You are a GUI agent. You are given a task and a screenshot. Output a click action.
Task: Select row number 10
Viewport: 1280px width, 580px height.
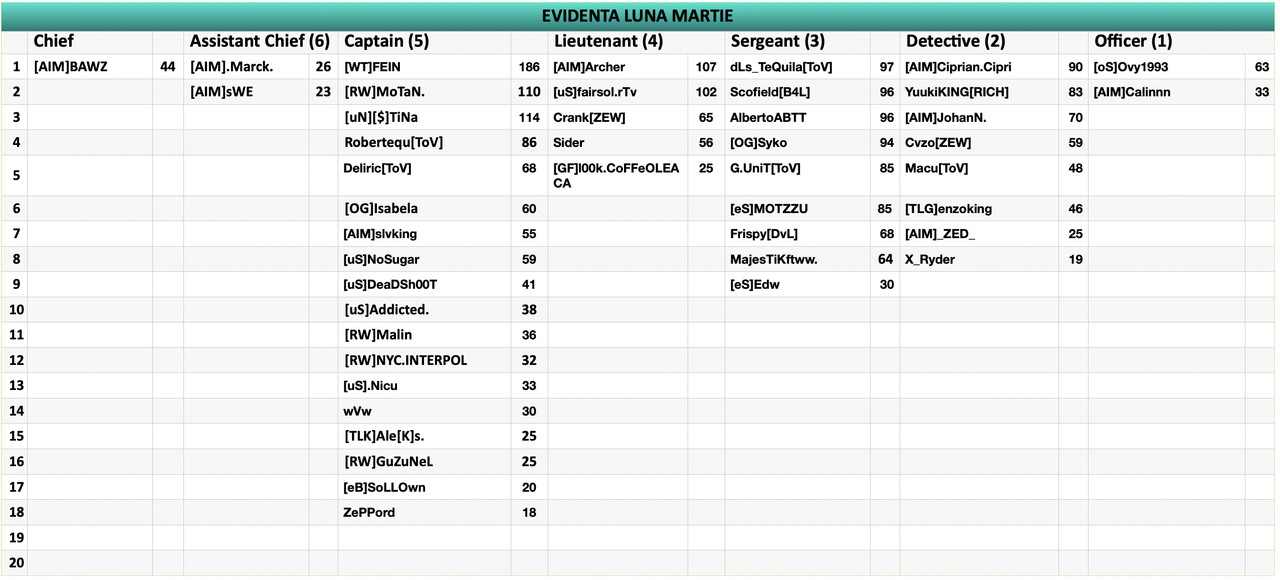pyautogui.click(x=15, y=309)
